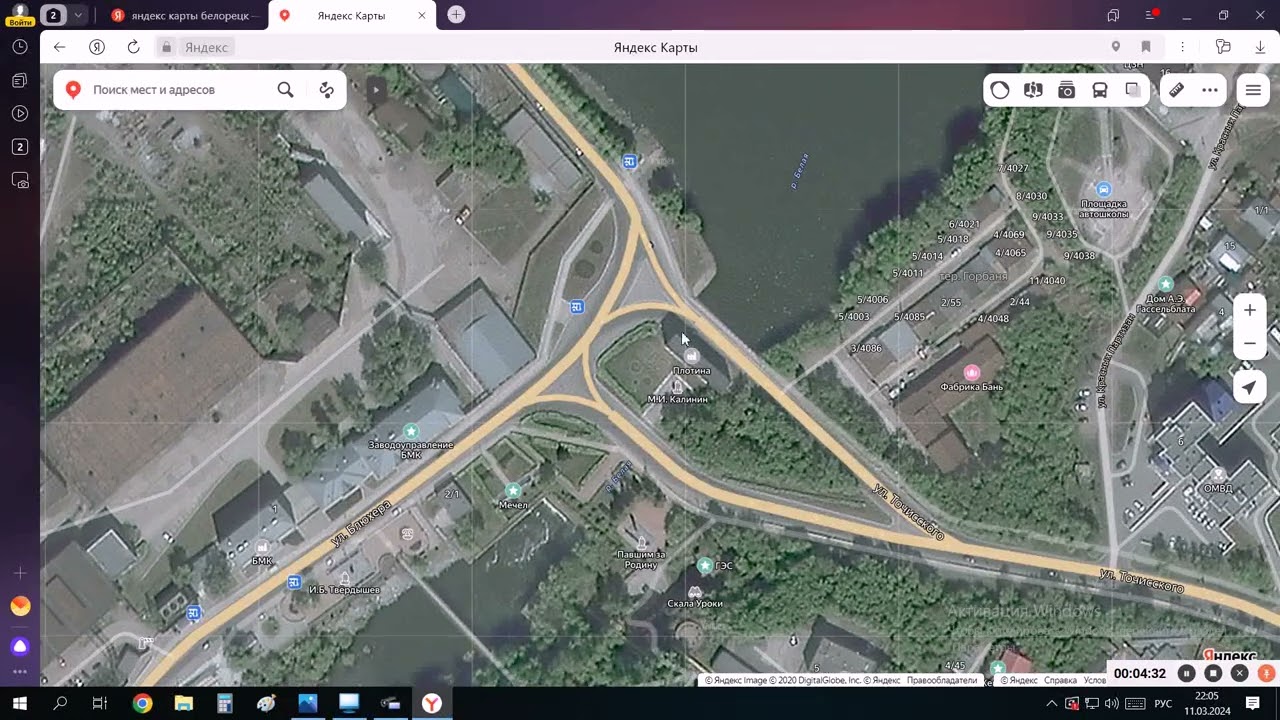1280x720 pixels.
Task: Open the Площадка автошколы marker
Action: click(x=1103, y=189)
